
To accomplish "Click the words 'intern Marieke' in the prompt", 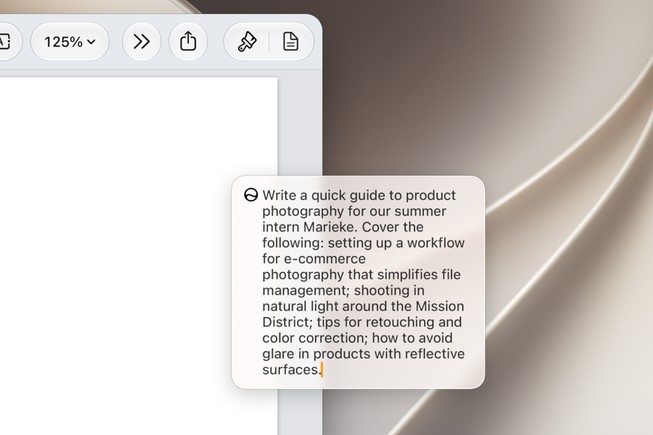I will click(309, 227).
